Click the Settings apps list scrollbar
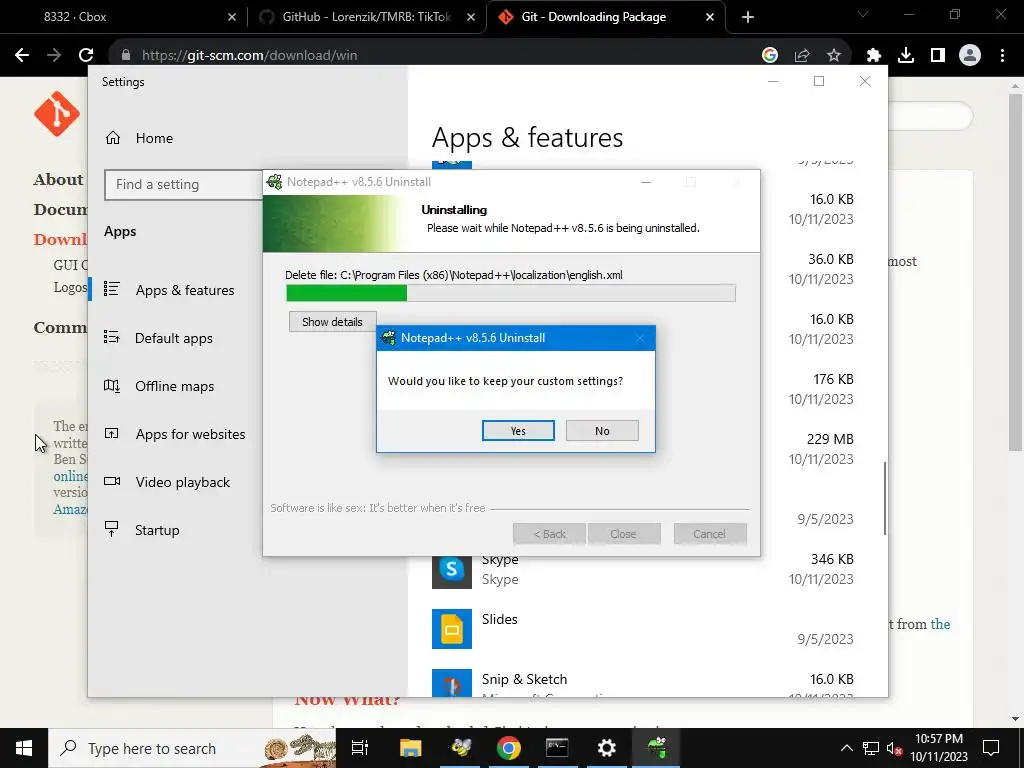This screenshot has height=768, width=1024. pyautogui.click(x=885, y=498)
